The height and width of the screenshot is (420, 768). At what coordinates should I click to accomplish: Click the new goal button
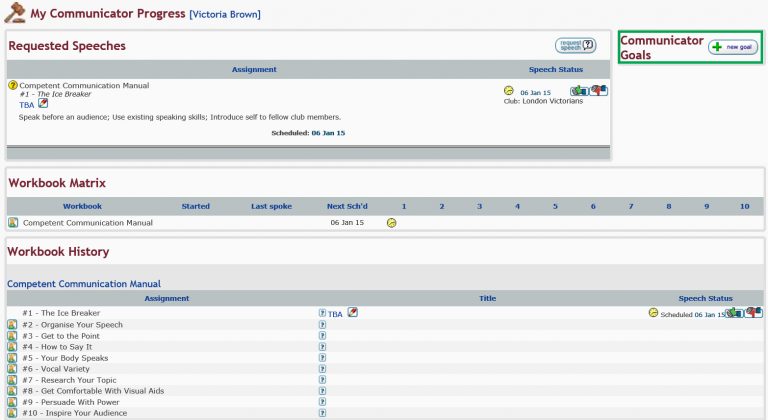click(733, 47)
